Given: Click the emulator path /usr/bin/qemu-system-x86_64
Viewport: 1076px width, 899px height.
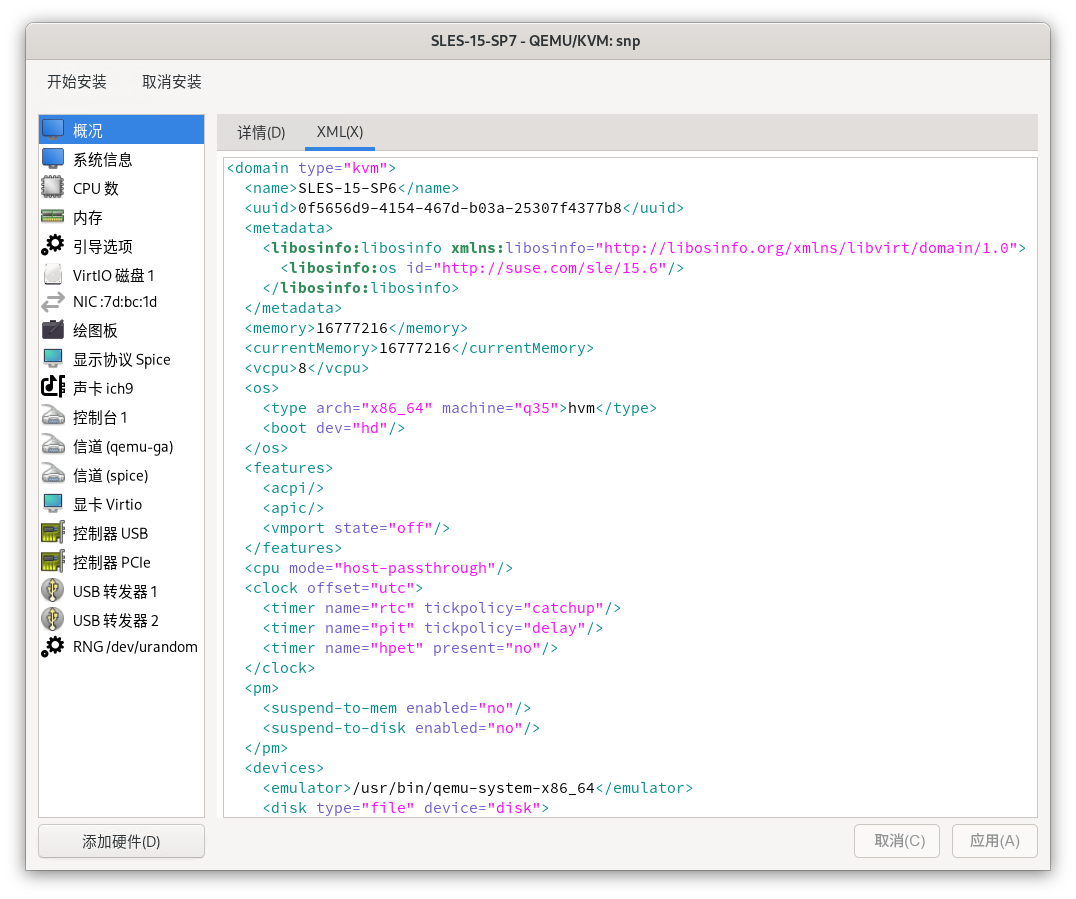Looking at the screenshot, I should (x=473, y=788).
